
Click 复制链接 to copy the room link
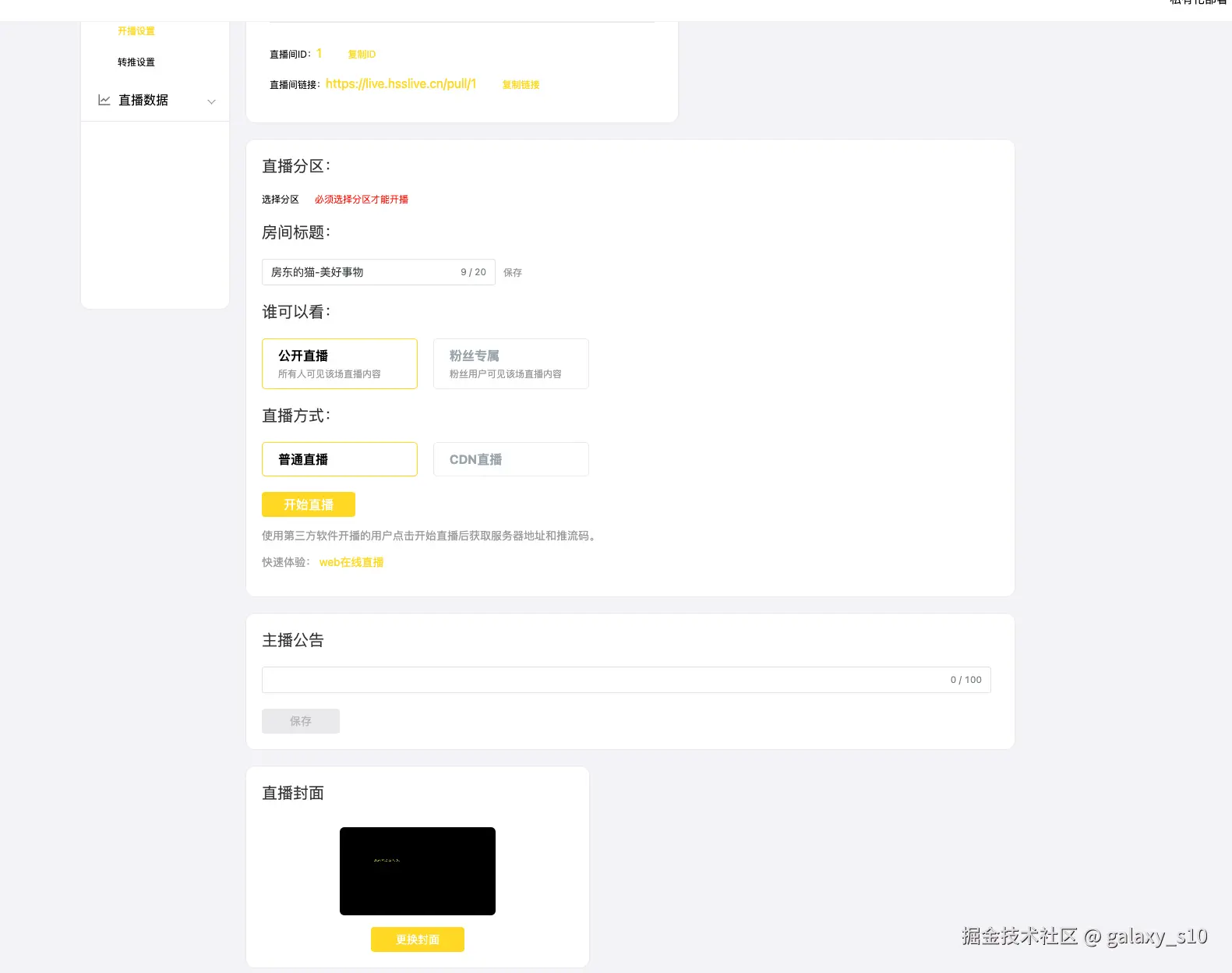click(x=521, y=85)
